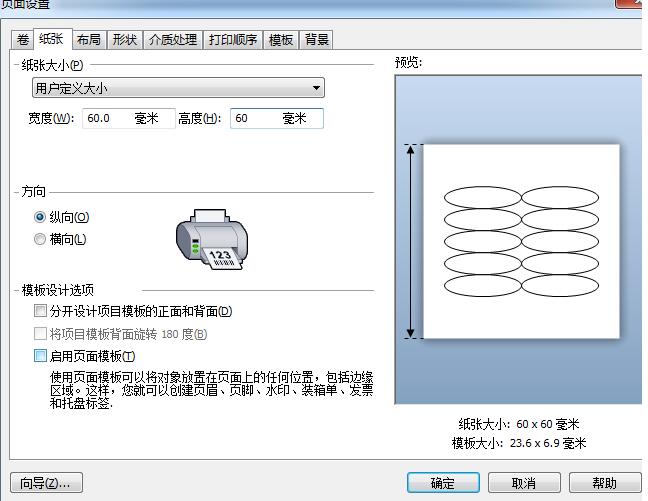The height and width of the screenshot is (501, 648).
Task: Select 横向 landscape orientation radio button
Action: (x=40, y=239)
